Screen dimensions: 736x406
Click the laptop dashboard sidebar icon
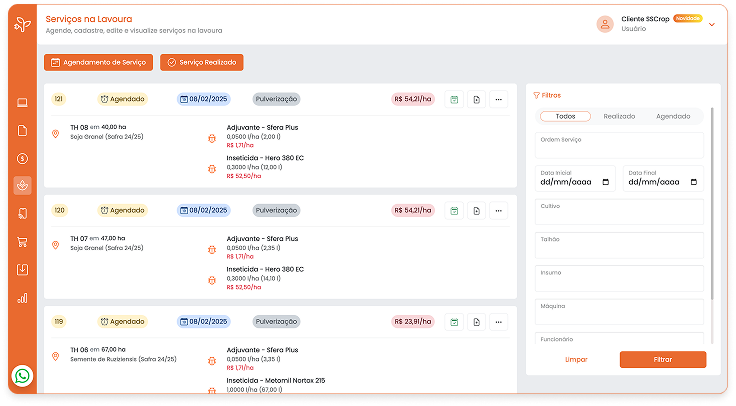tap(23, 102)
